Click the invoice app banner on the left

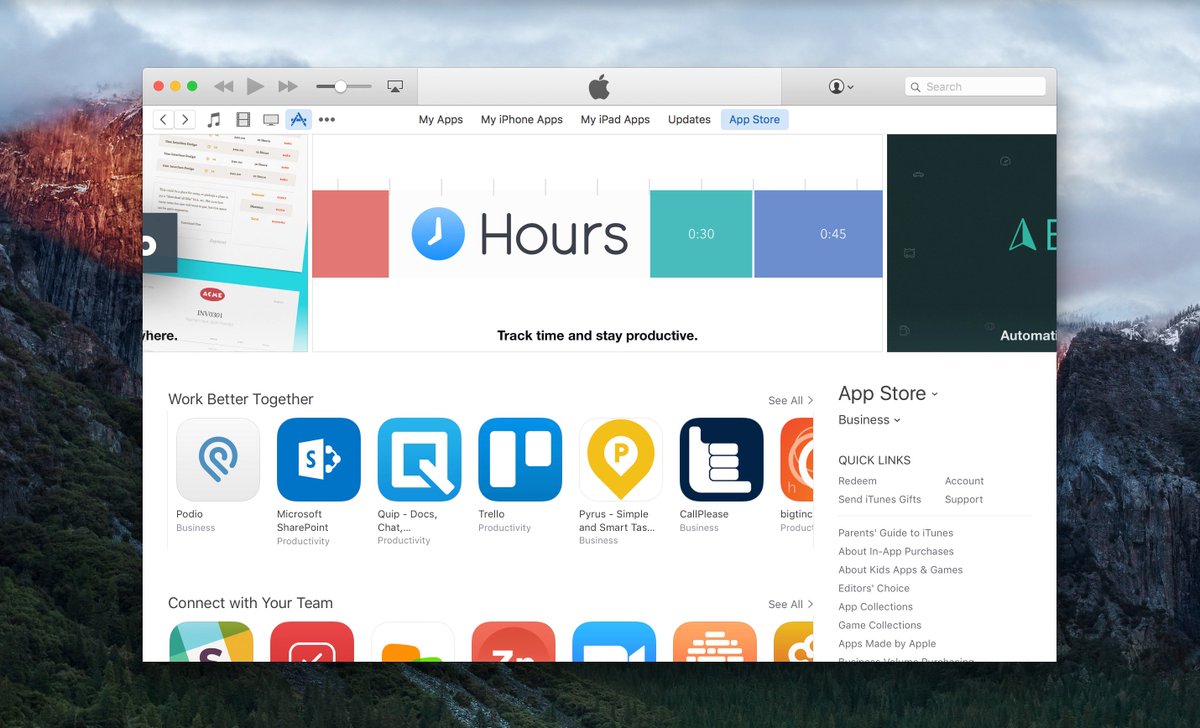(225, 243)
